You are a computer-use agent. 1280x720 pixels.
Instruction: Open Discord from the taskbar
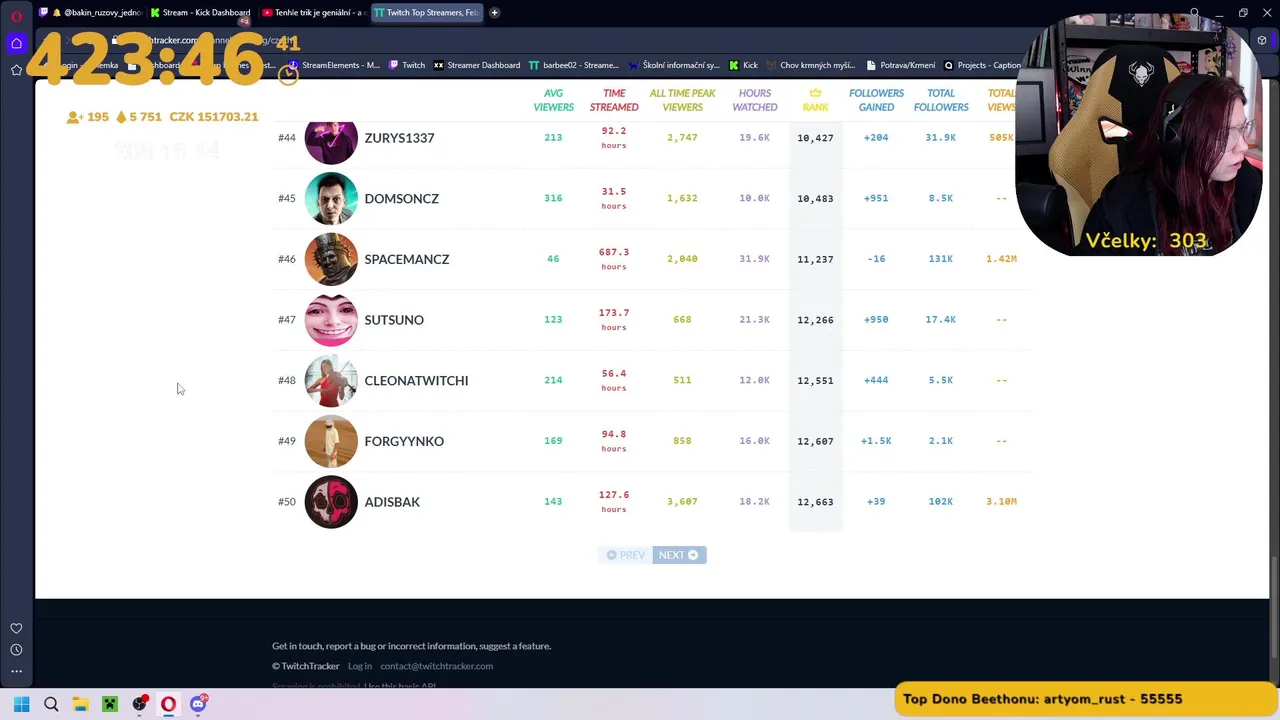[198, 704]
